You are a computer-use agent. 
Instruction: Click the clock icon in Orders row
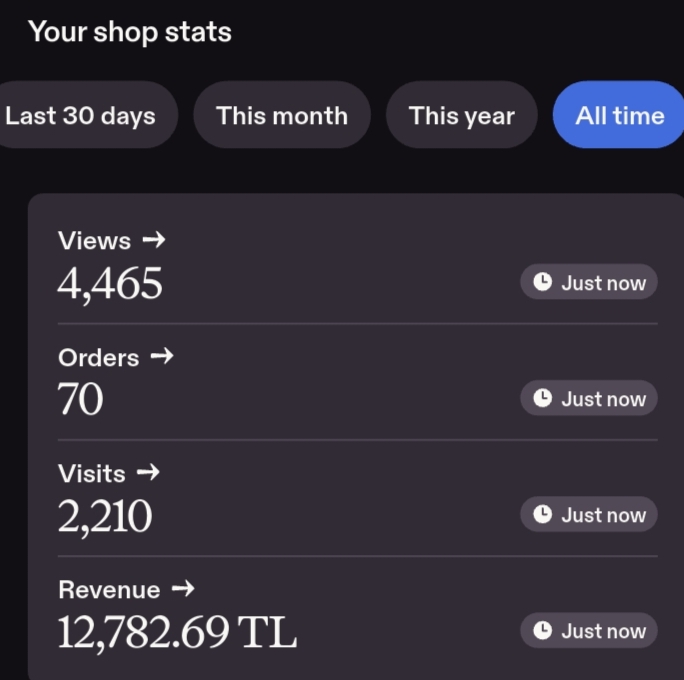point(543,398)
